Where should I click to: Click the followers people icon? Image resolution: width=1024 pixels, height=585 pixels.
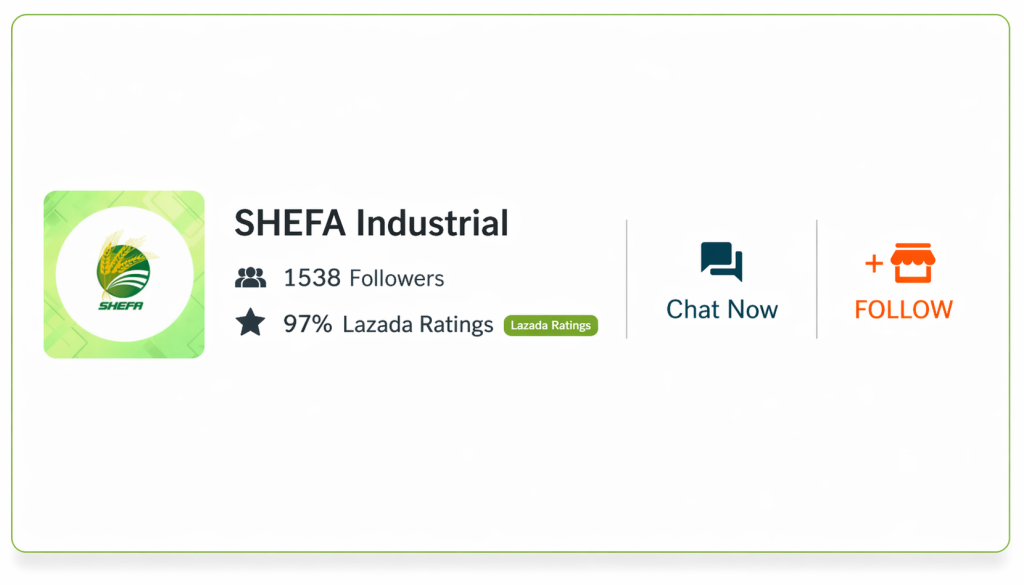(250, 278)
